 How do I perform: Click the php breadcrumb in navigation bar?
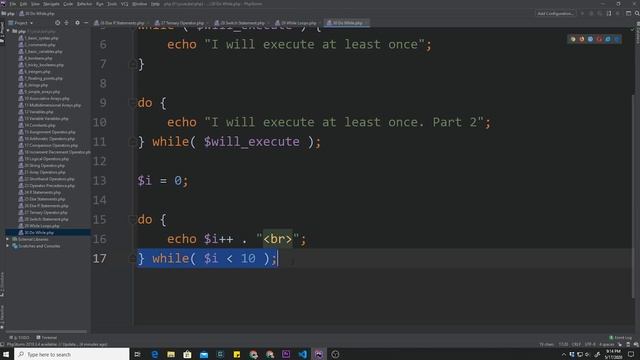(8, 13)
